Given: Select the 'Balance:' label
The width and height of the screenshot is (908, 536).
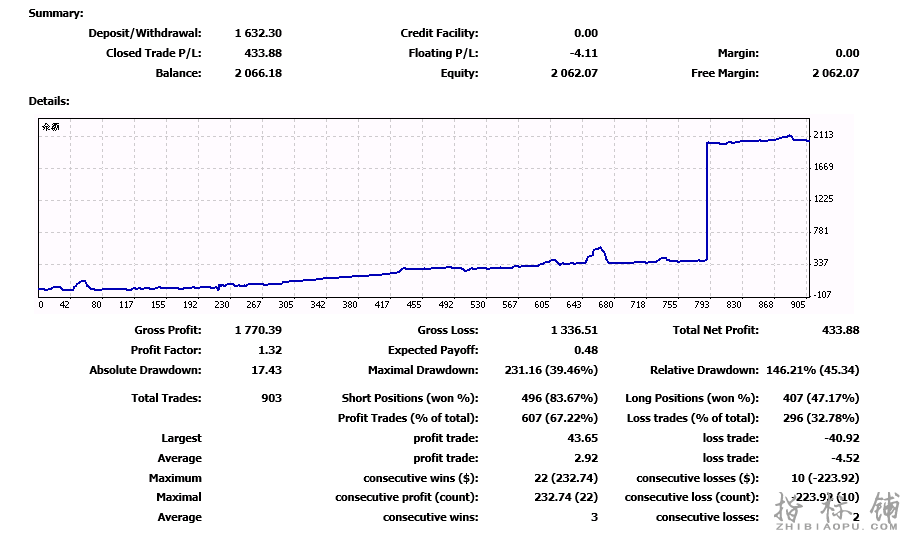Looking at the screenshot, I should coord(178,73).
